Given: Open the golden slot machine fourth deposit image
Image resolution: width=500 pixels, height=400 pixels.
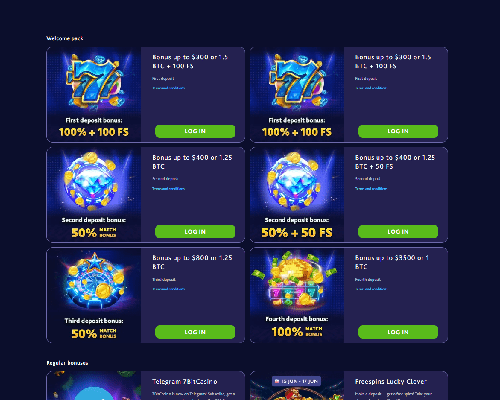Looking at the screenshot, I should click(297, 295).
